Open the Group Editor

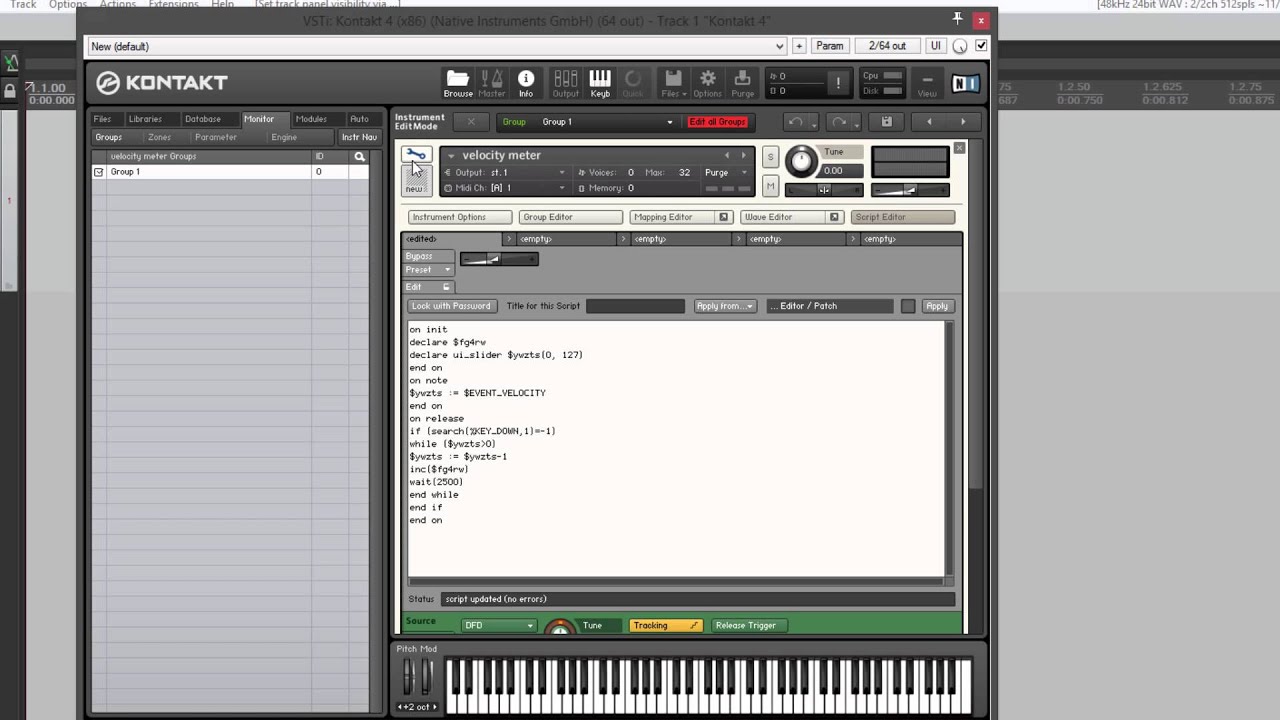(570, 217)
